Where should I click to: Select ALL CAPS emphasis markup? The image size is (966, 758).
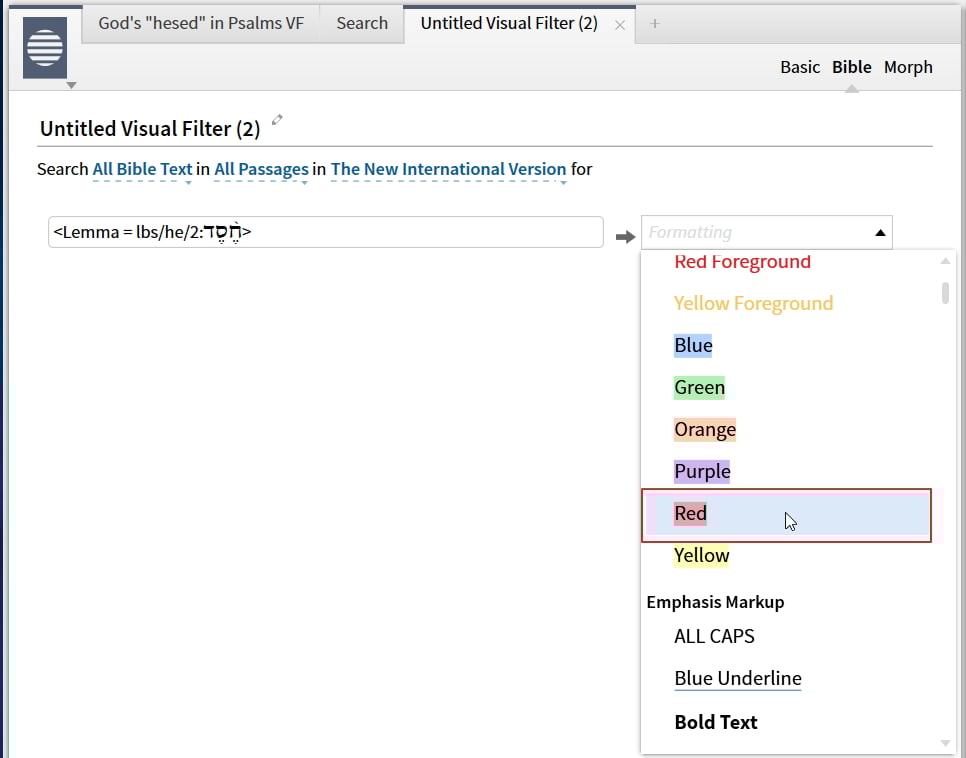714,636
